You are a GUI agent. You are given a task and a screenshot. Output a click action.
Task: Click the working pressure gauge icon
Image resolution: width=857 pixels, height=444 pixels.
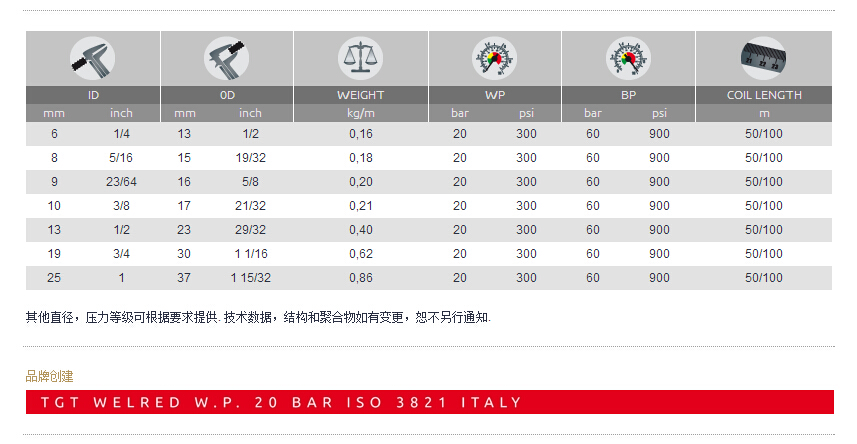tap(494, 58)
